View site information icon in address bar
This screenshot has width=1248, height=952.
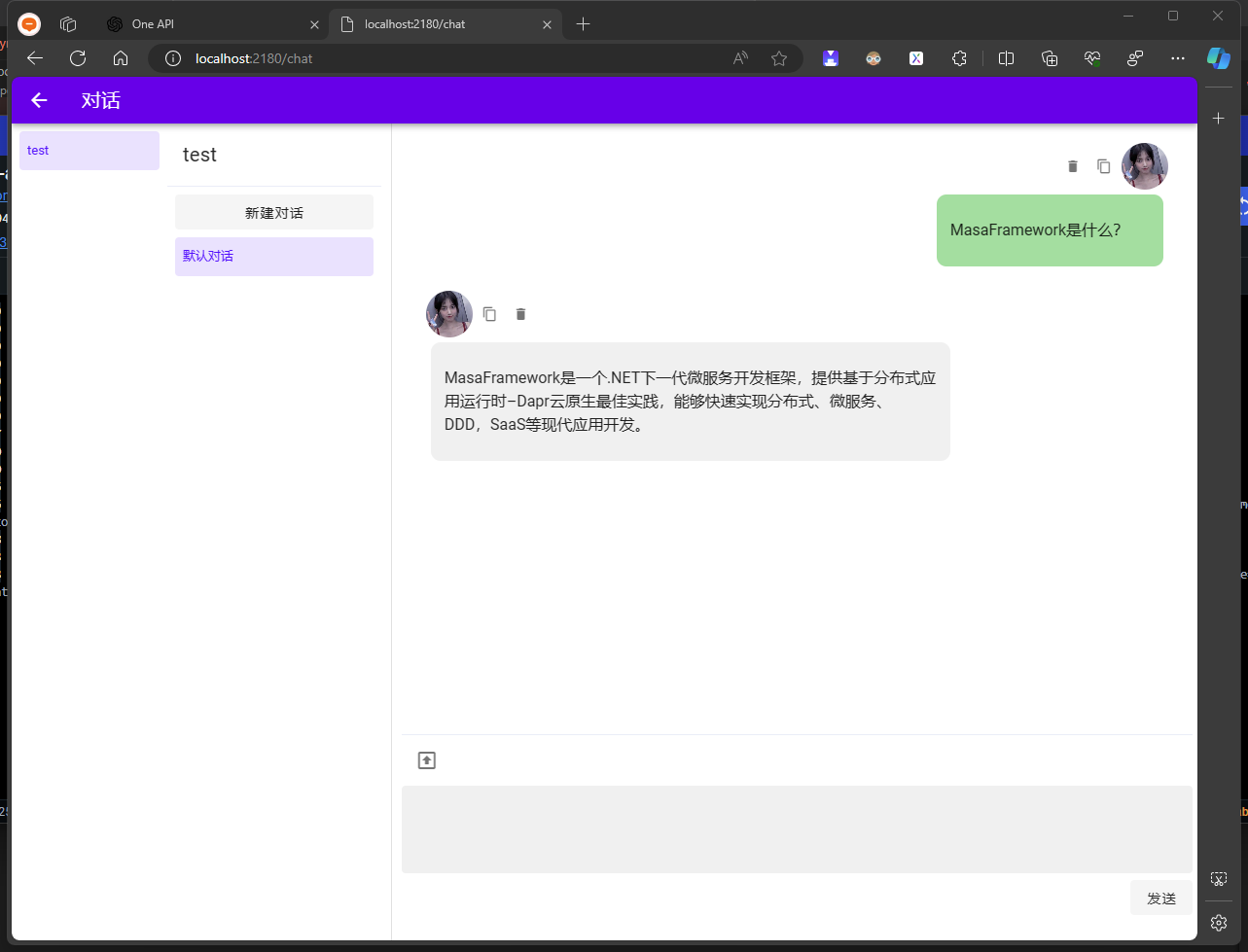[x=173, y=58]
